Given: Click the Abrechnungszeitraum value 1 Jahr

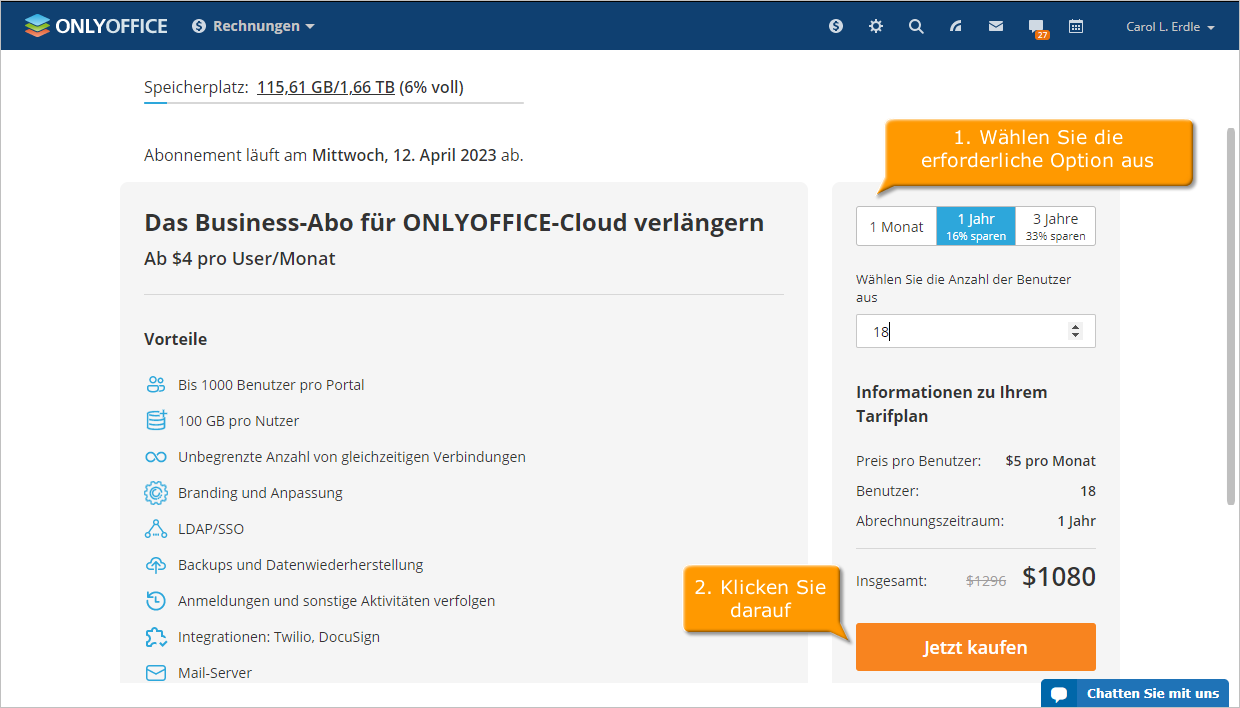Looking at the screenshot, I should point(1077,521).
